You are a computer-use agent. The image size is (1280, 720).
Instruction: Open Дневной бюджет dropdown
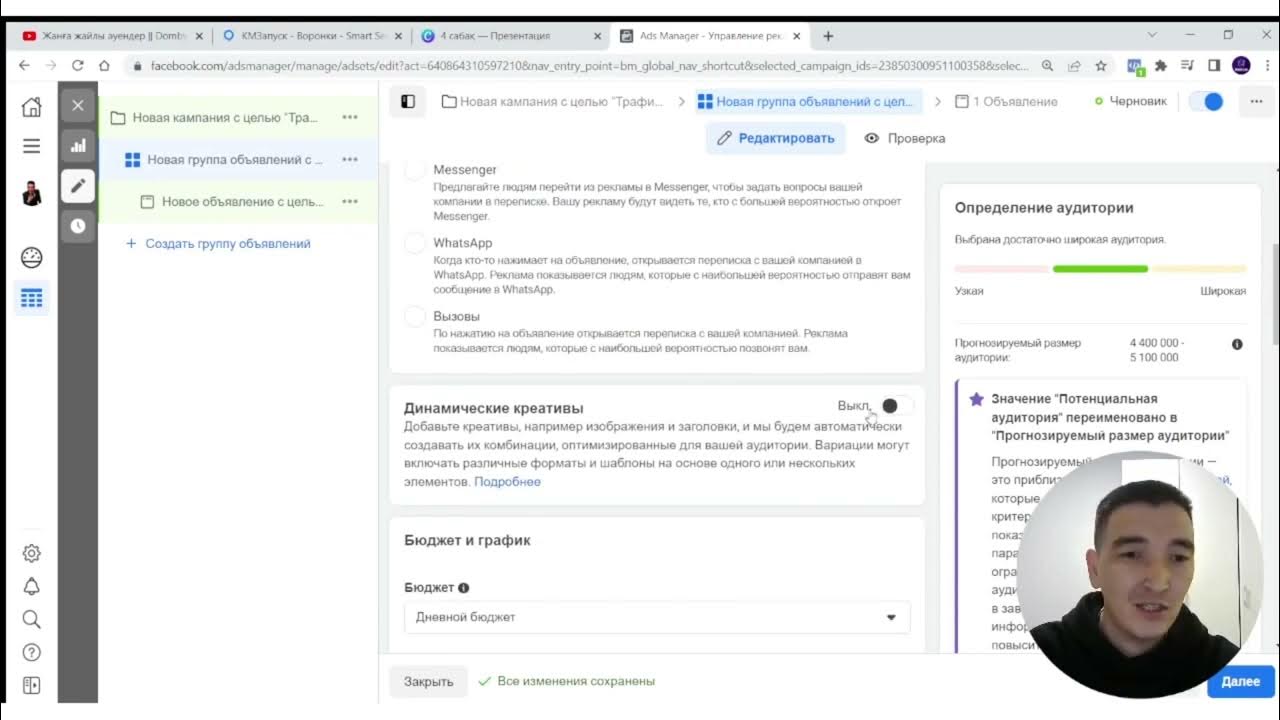(657, 617)
